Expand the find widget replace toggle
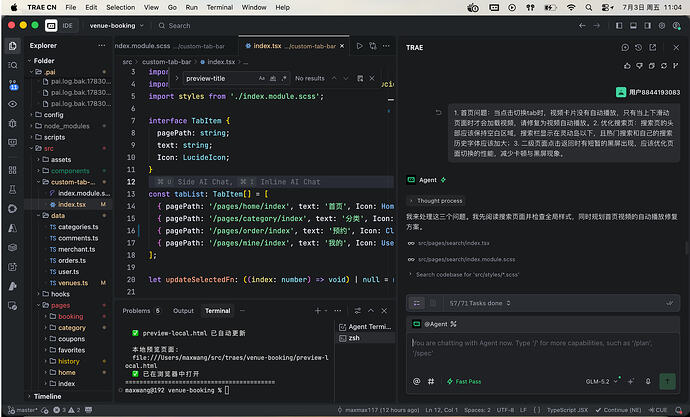 [x=177, y=78]
